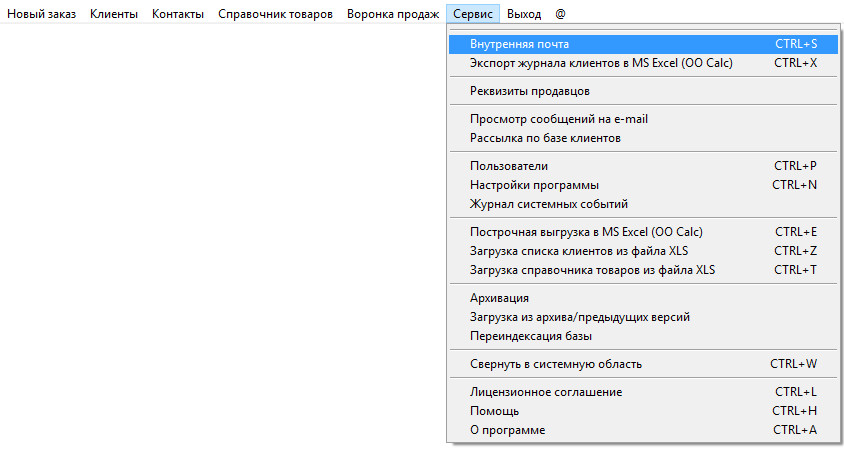Click Выход in the menu bar
Screen dimensions: 844x449
pyautogui.click(x=524, y=14)
